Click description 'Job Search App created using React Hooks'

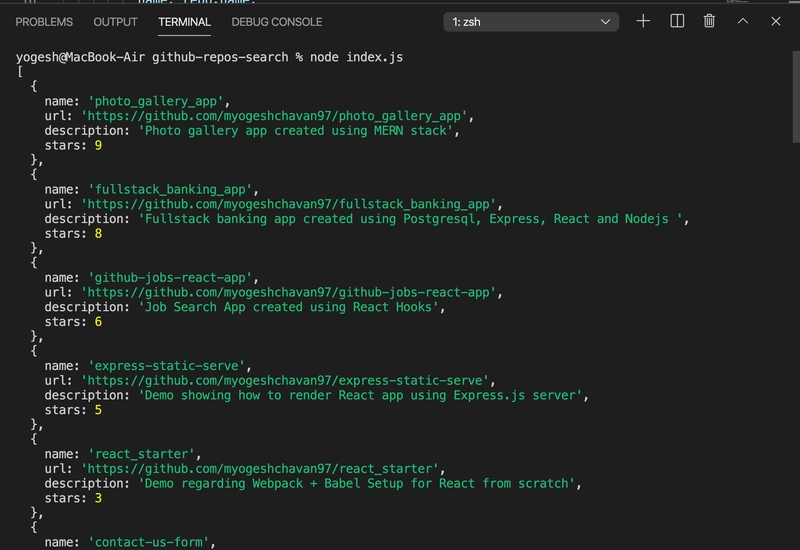288,308
